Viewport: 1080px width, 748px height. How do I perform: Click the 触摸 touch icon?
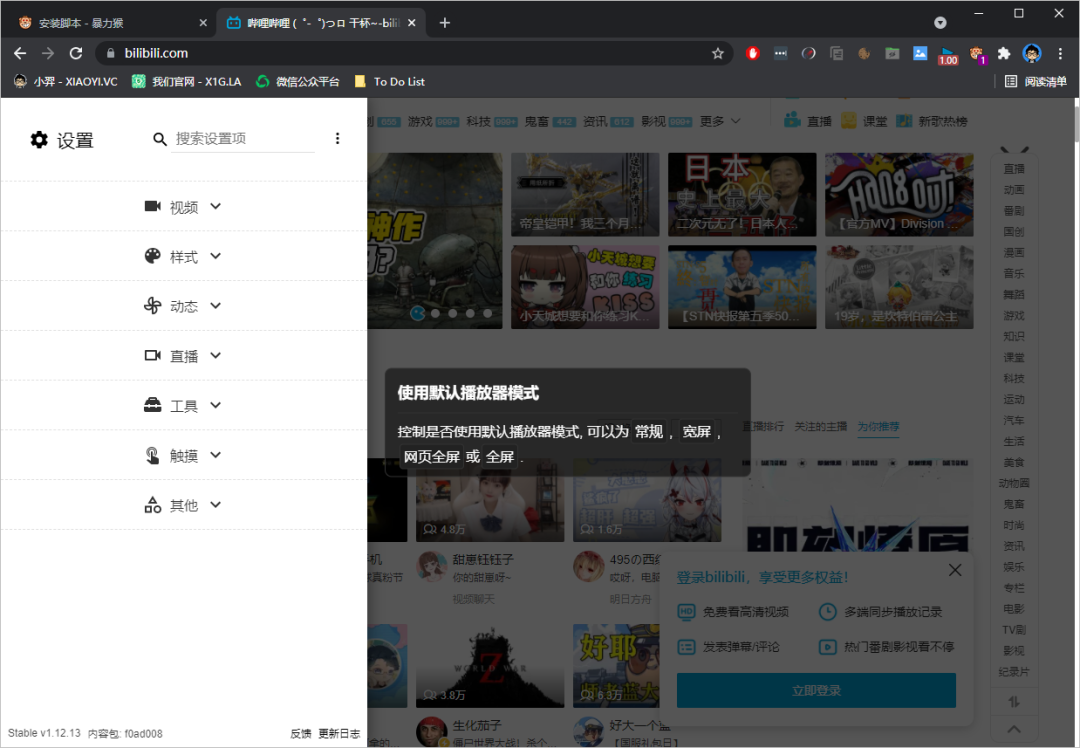[153, 455]
